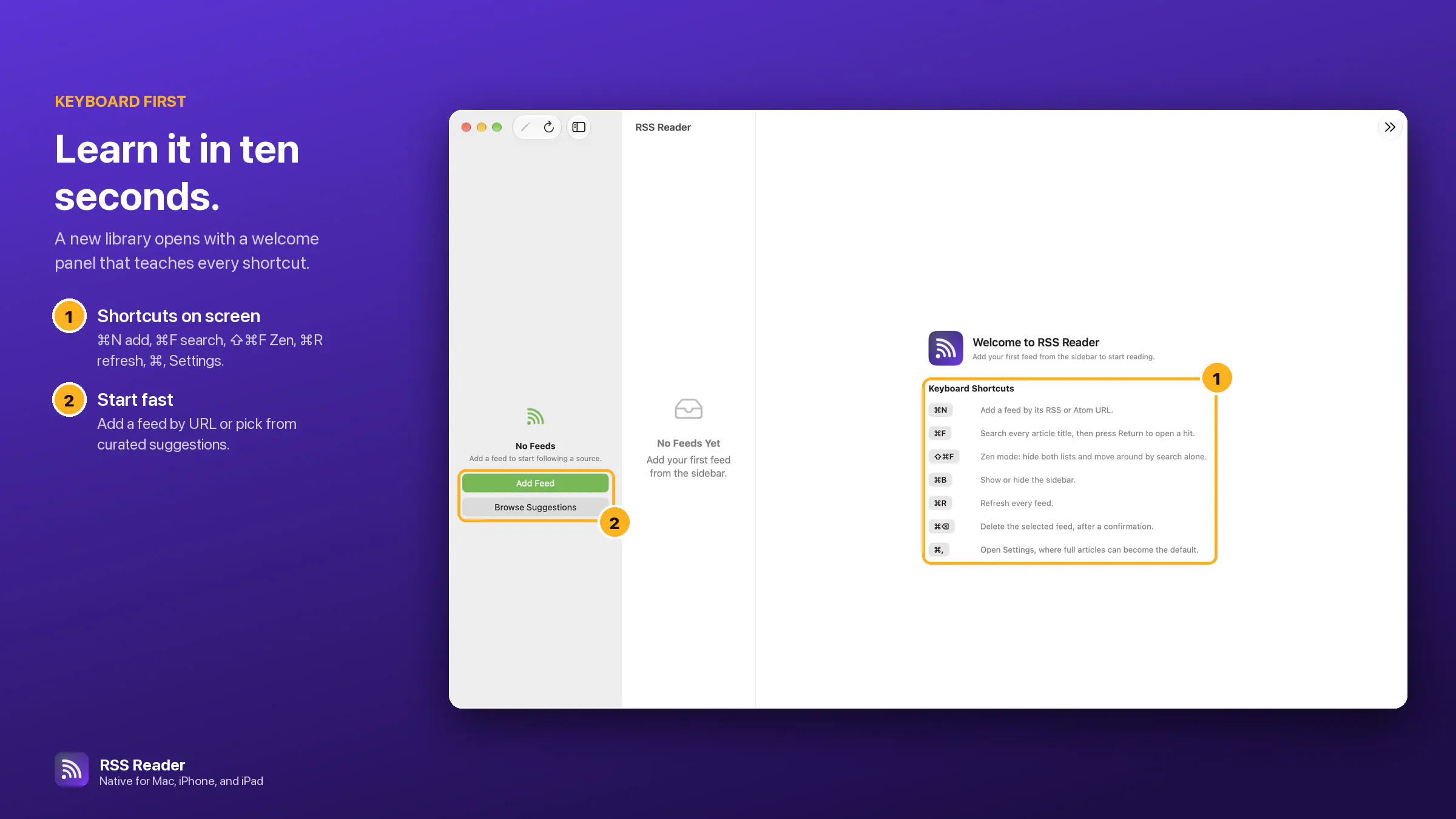
Task: Click 'Open Settings, where full articles' text
Action: [x=1089, y=550]
